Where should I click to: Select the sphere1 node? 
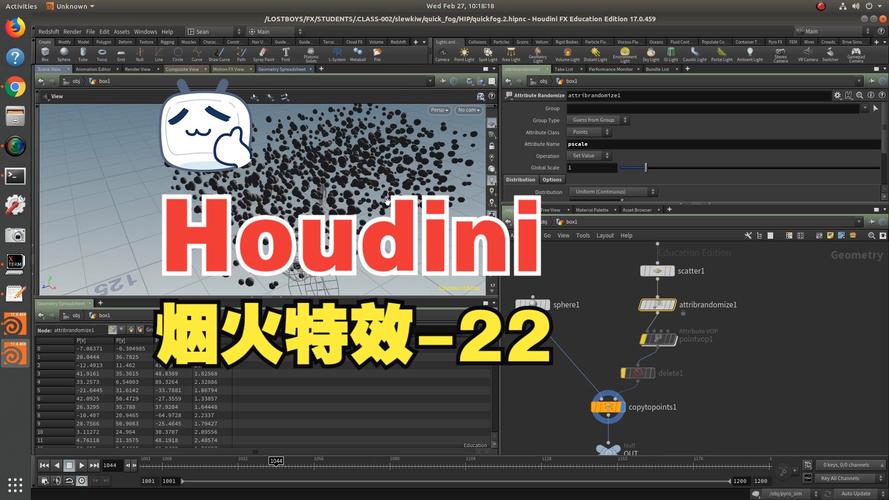[532, 304]
